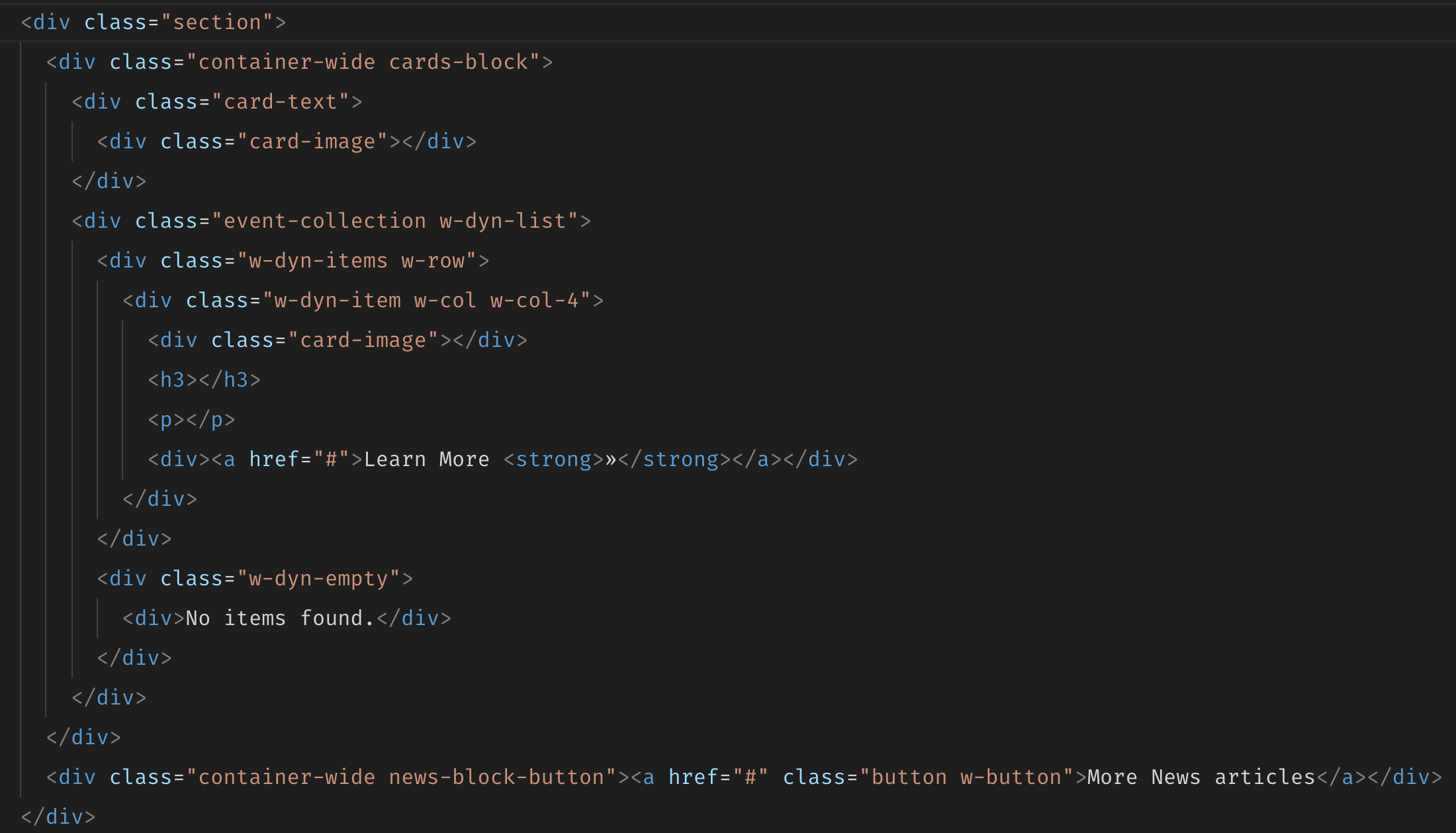Click "cards-block" in the class attribute

point(458,62)
